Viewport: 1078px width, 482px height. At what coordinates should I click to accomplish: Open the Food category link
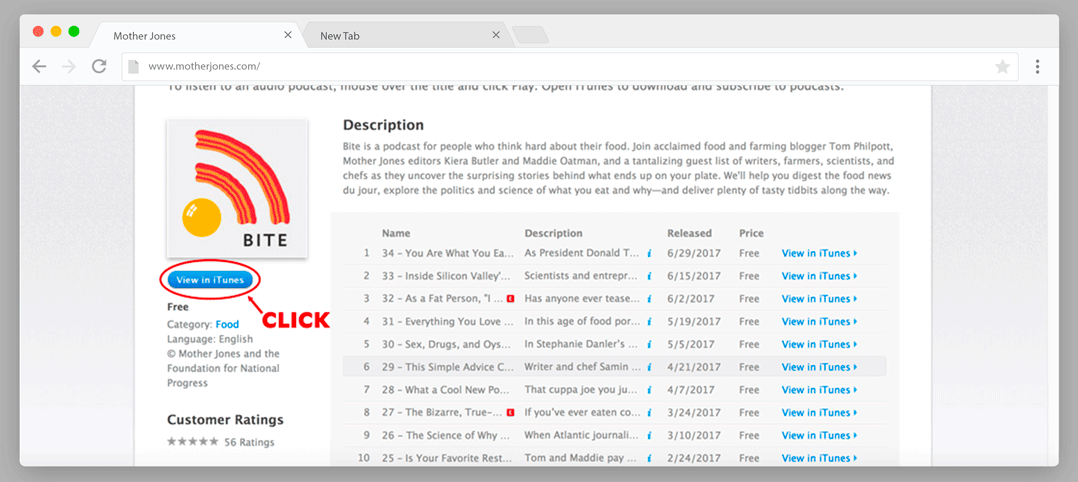pos(227,324)
